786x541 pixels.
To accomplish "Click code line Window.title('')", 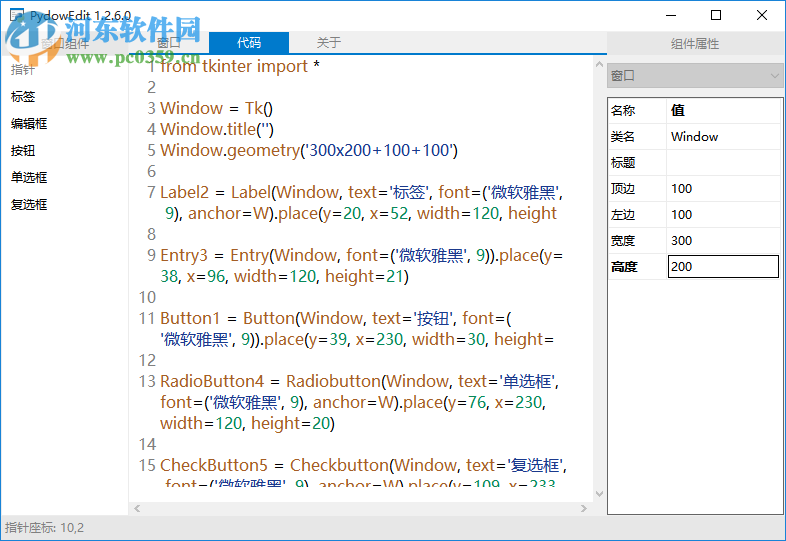I will tap(217, 129).
